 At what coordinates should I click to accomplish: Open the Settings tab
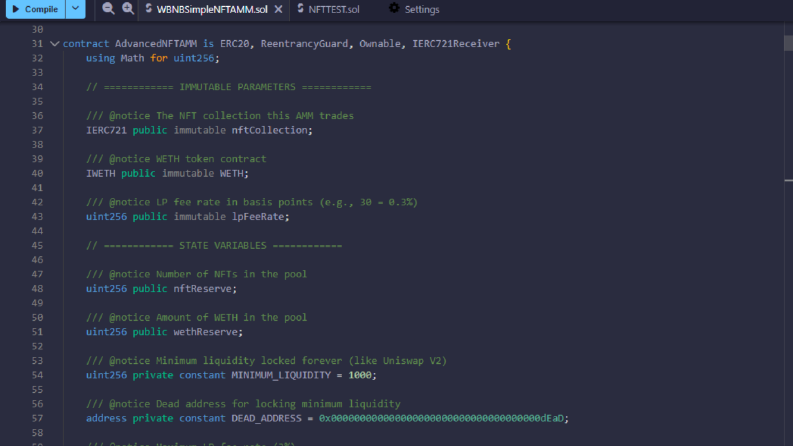422,10
